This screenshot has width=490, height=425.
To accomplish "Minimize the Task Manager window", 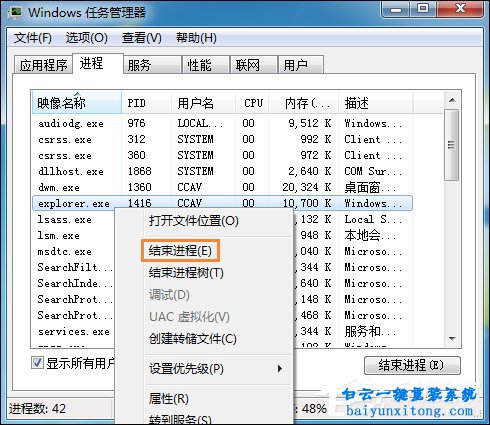I will (396, 9).
